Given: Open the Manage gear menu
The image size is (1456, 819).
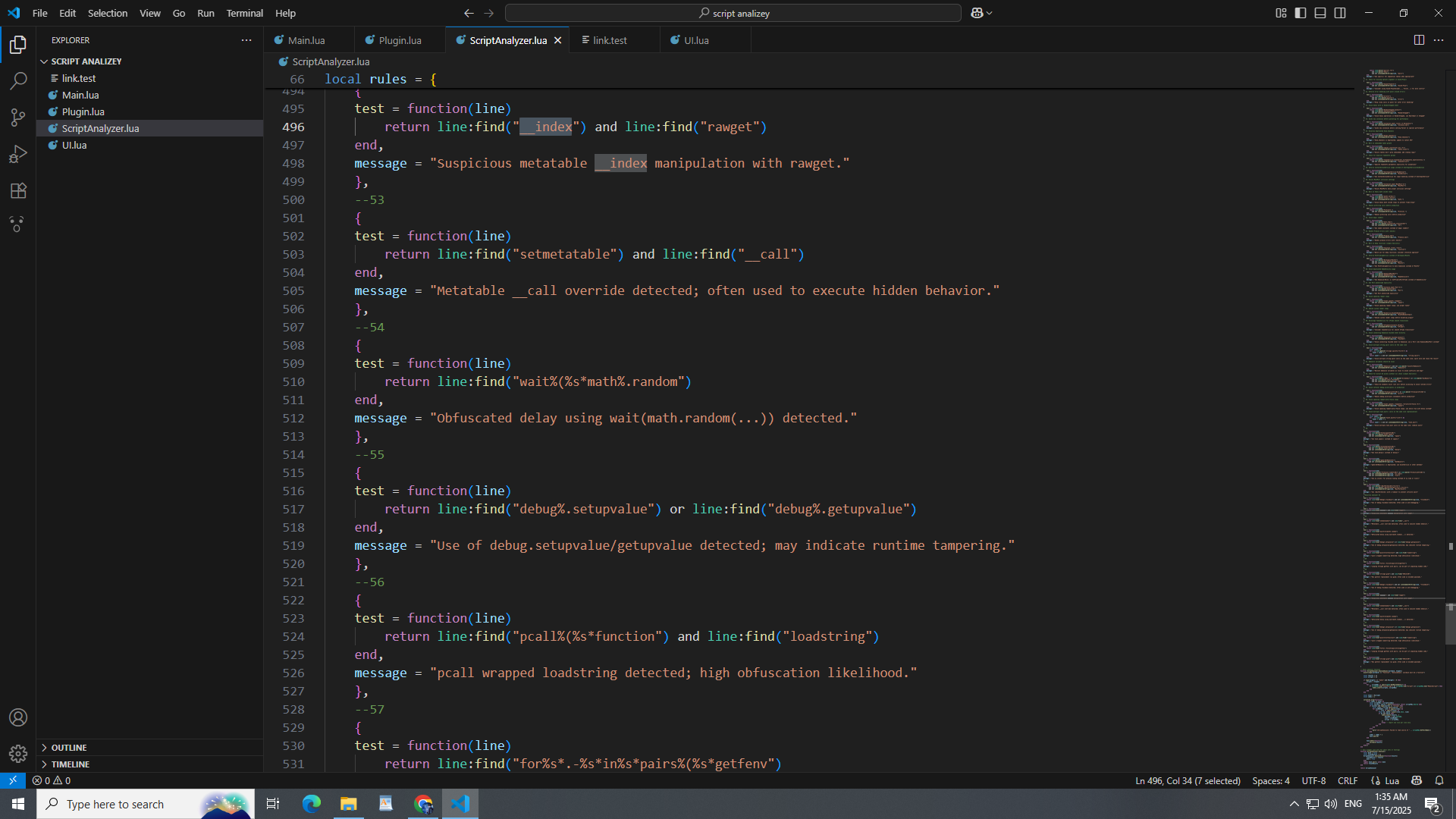Looking at the screenshot, I should [18, 753].
